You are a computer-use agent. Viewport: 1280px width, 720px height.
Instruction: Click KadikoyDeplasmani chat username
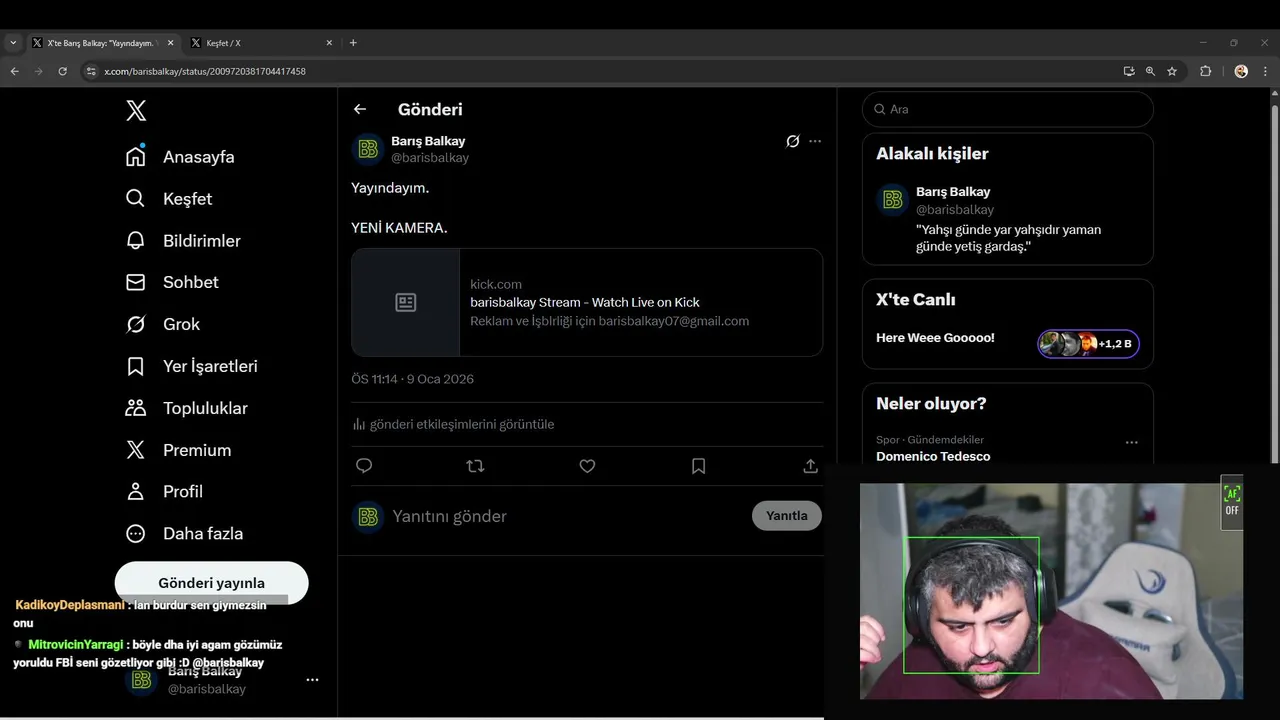point(70,605)
